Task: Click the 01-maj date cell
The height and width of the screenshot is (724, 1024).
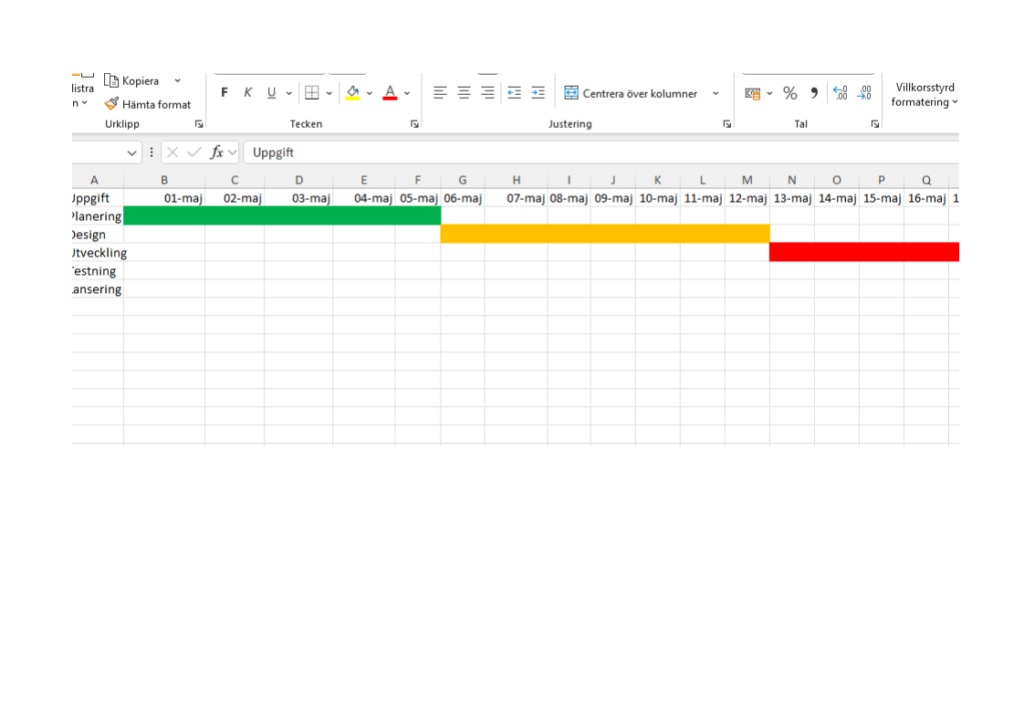Action: 164,198
